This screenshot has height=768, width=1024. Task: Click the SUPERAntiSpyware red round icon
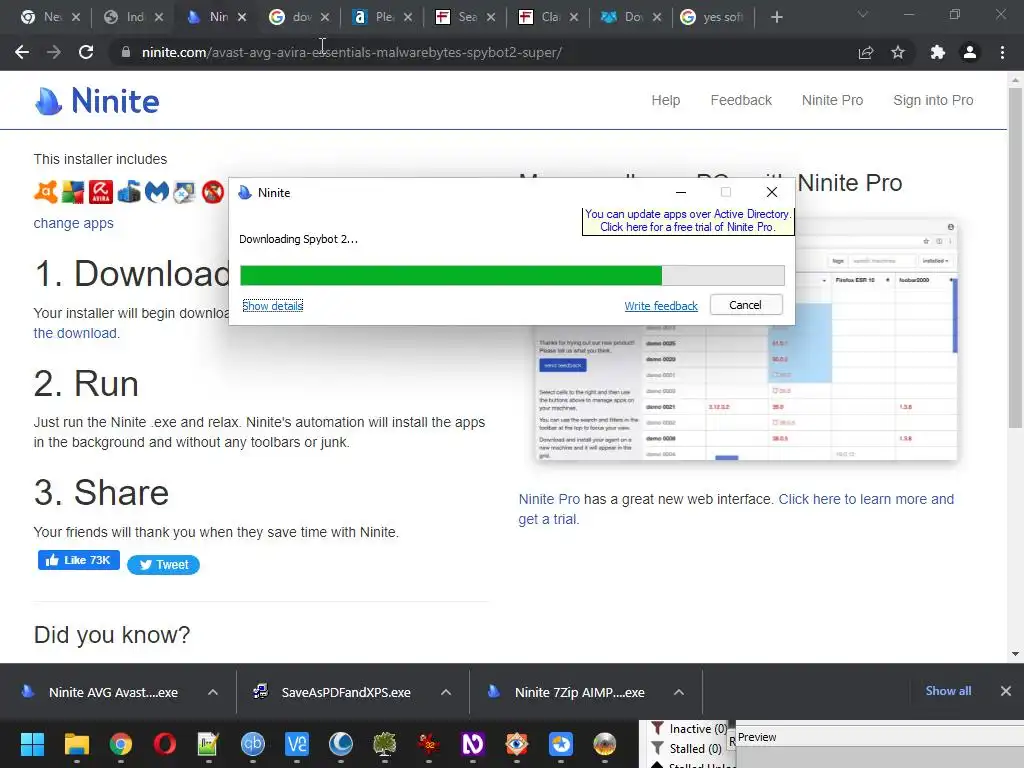pyautogui.click(x=213, y=192)
